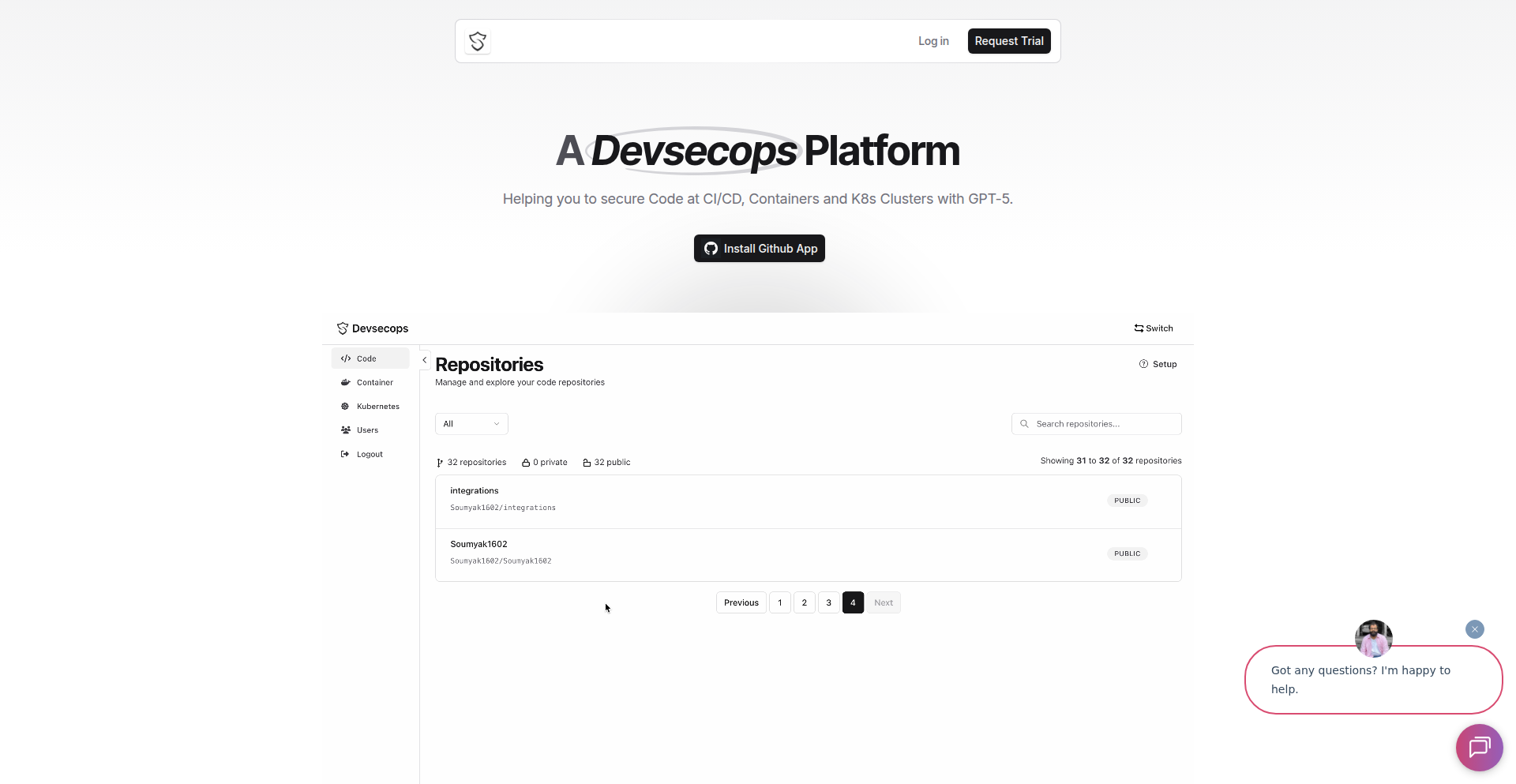The width and height of the screenshot is (1516, 784).
Task: Click the branch icon beside 32 repositories
Action: (x=440, y=463)
